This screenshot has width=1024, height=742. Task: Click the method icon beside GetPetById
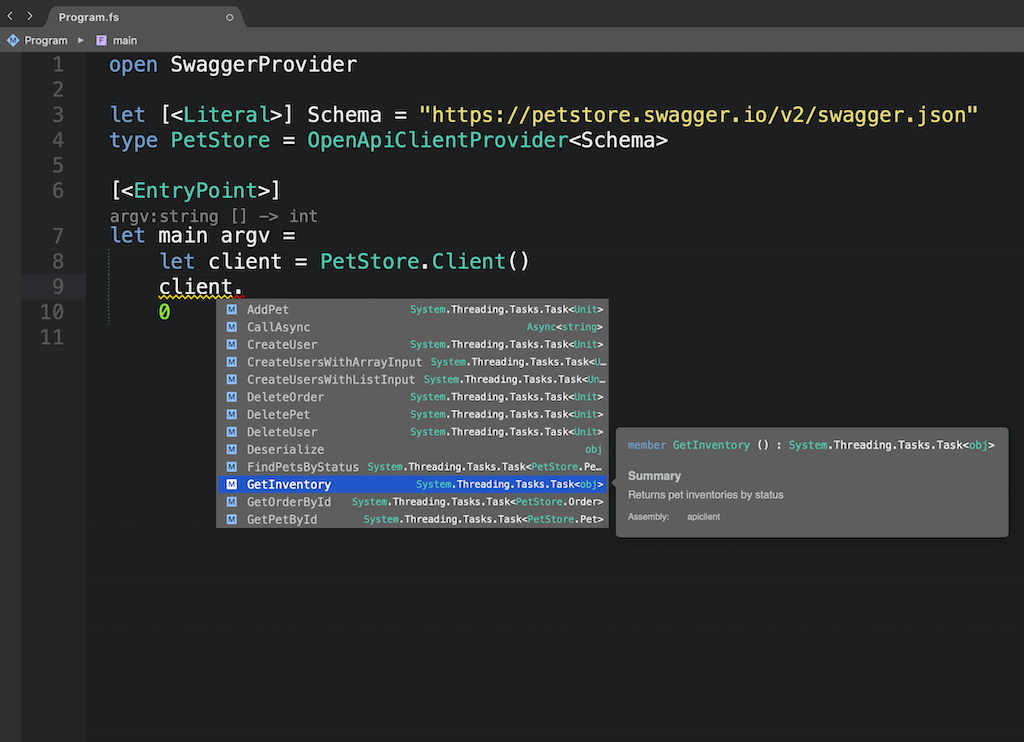coord(232,519)
